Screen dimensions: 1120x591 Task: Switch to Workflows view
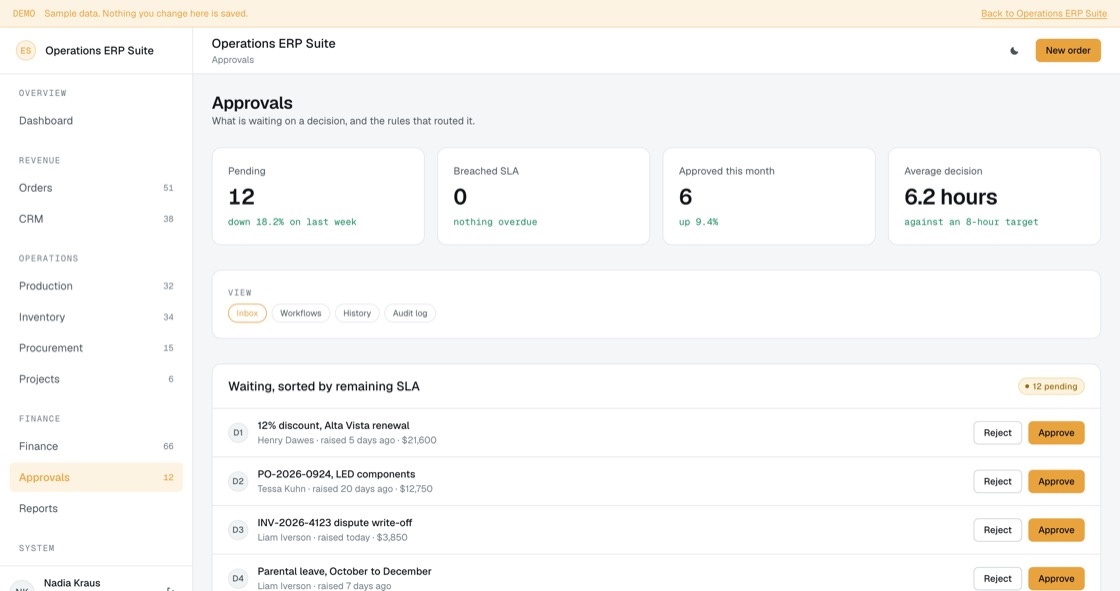tap(301, 313)
